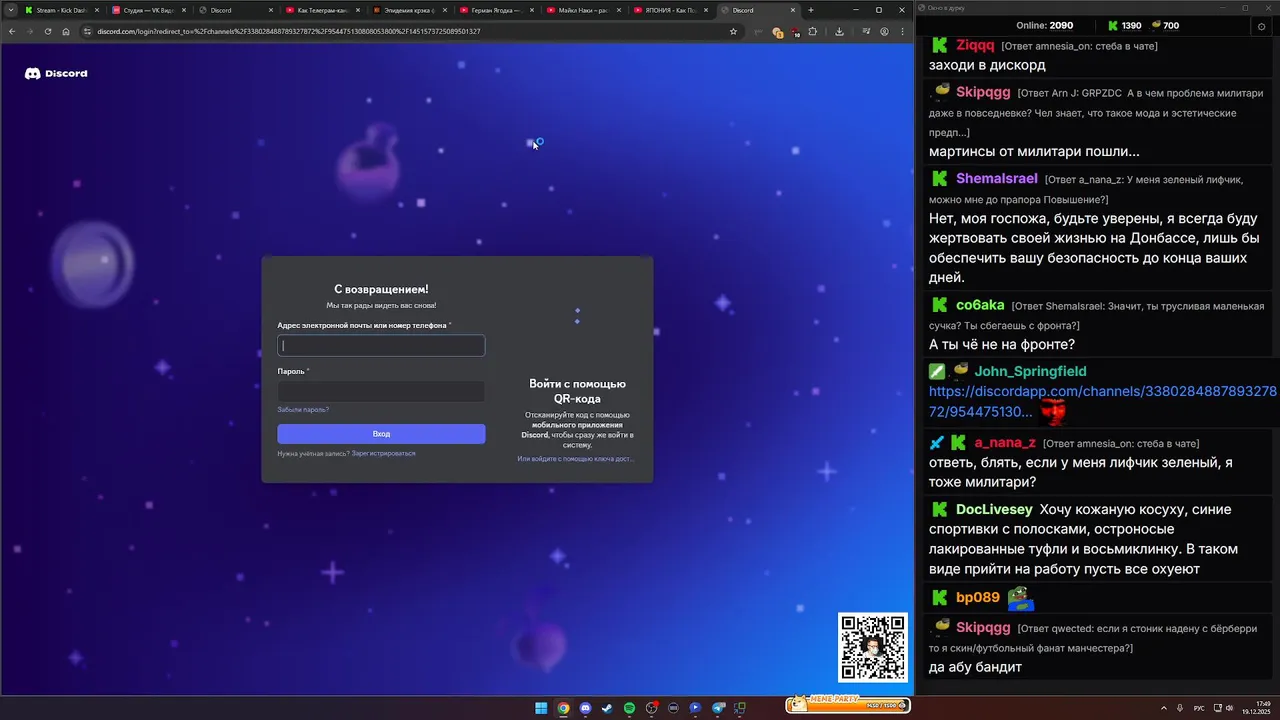This screenshot has width=1280, height=720.
Task: Click the Discord logo at top left
Action: click(x=56, y=73)
